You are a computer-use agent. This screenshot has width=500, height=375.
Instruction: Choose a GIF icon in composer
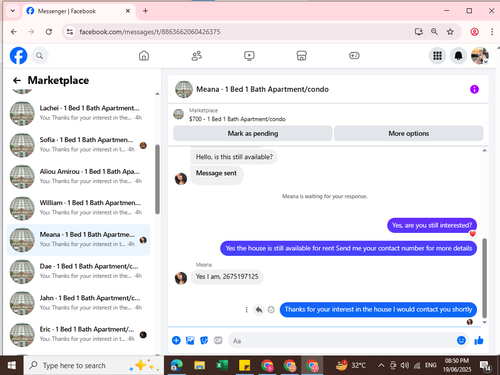pyautogui.click(x=218, y=340)
